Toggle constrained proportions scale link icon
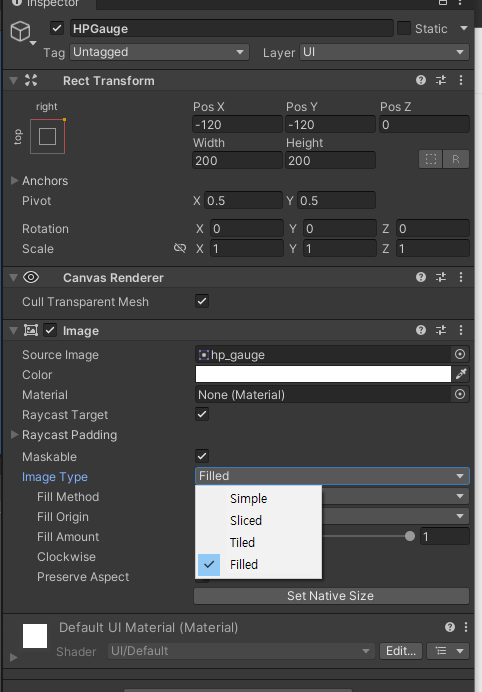The image size is (482, 692). pos(180,248)
